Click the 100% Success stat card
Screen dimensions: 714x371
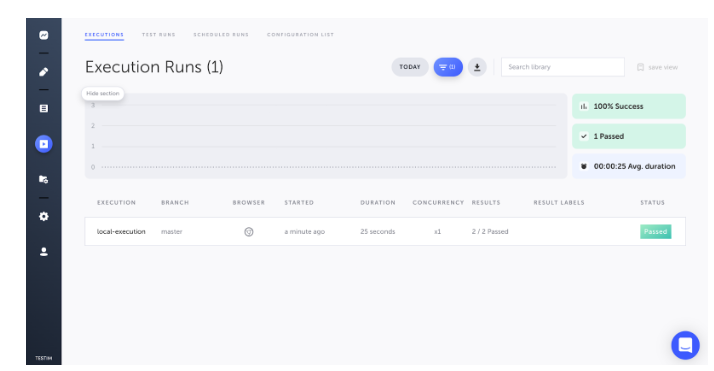click(x=629, y=107)
